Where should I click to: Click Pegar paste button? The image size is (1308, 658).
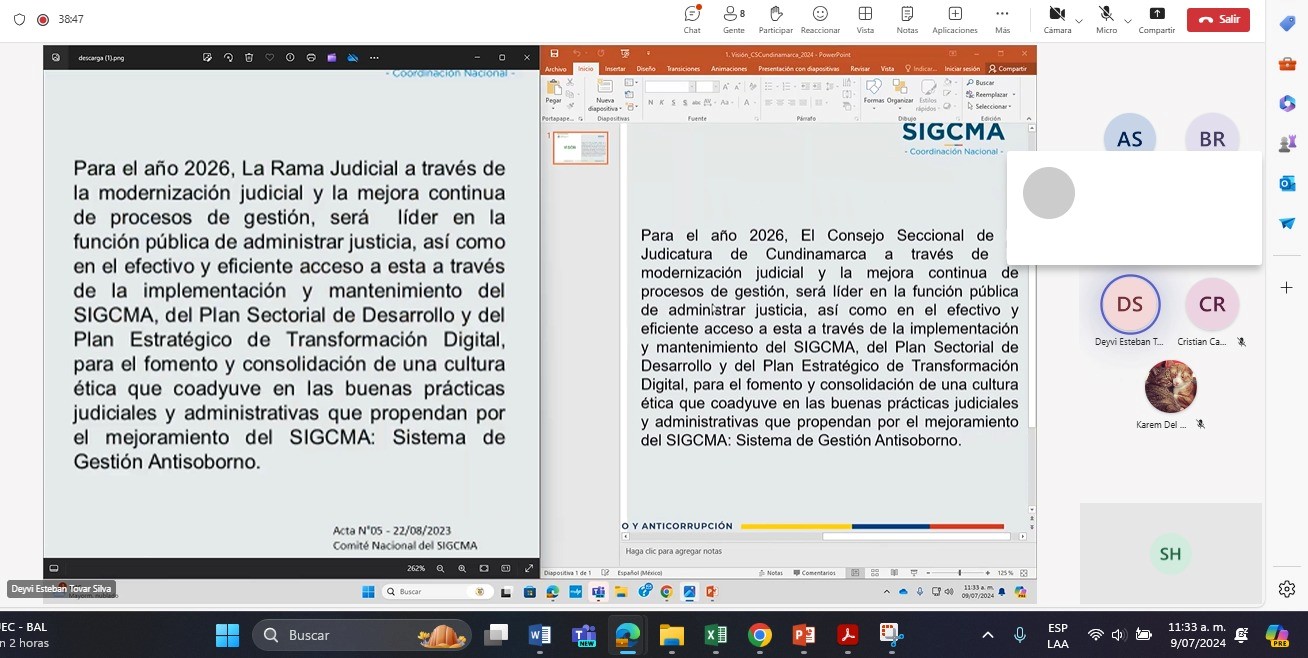point(553,92)
